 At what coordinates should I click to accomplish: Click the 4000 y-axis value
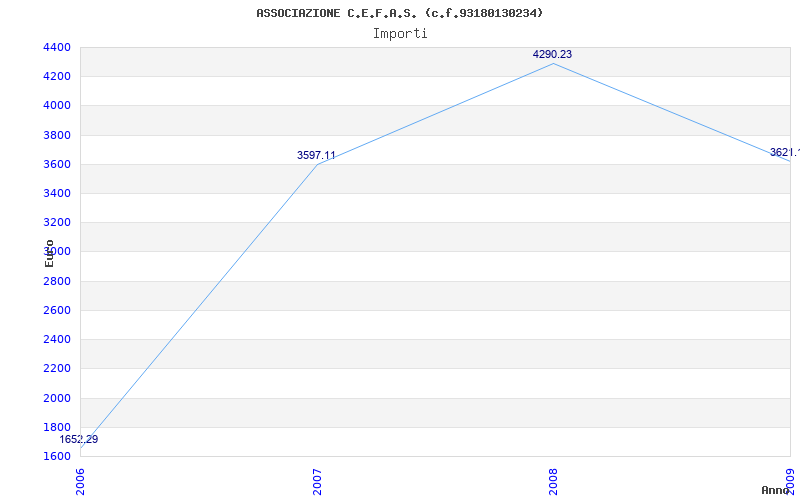coord(57,106)
